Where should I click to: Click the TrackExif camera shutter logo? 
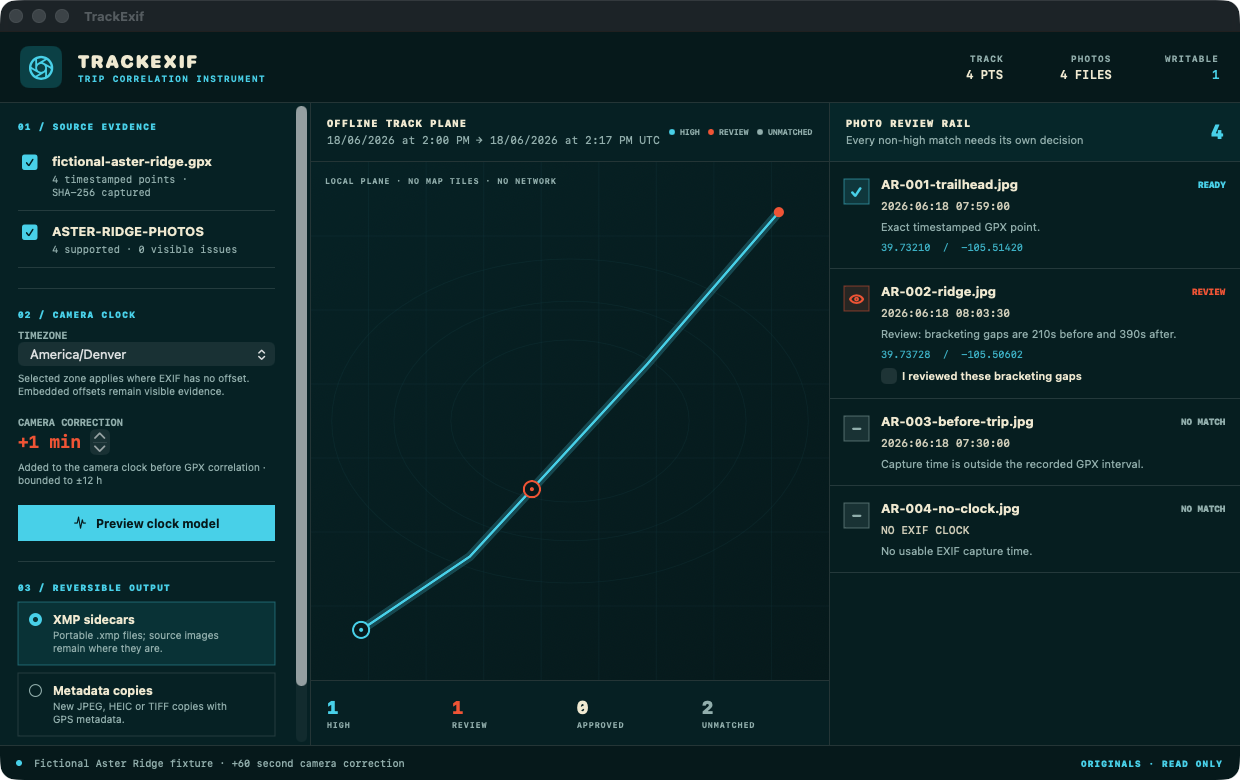[41, 67]
